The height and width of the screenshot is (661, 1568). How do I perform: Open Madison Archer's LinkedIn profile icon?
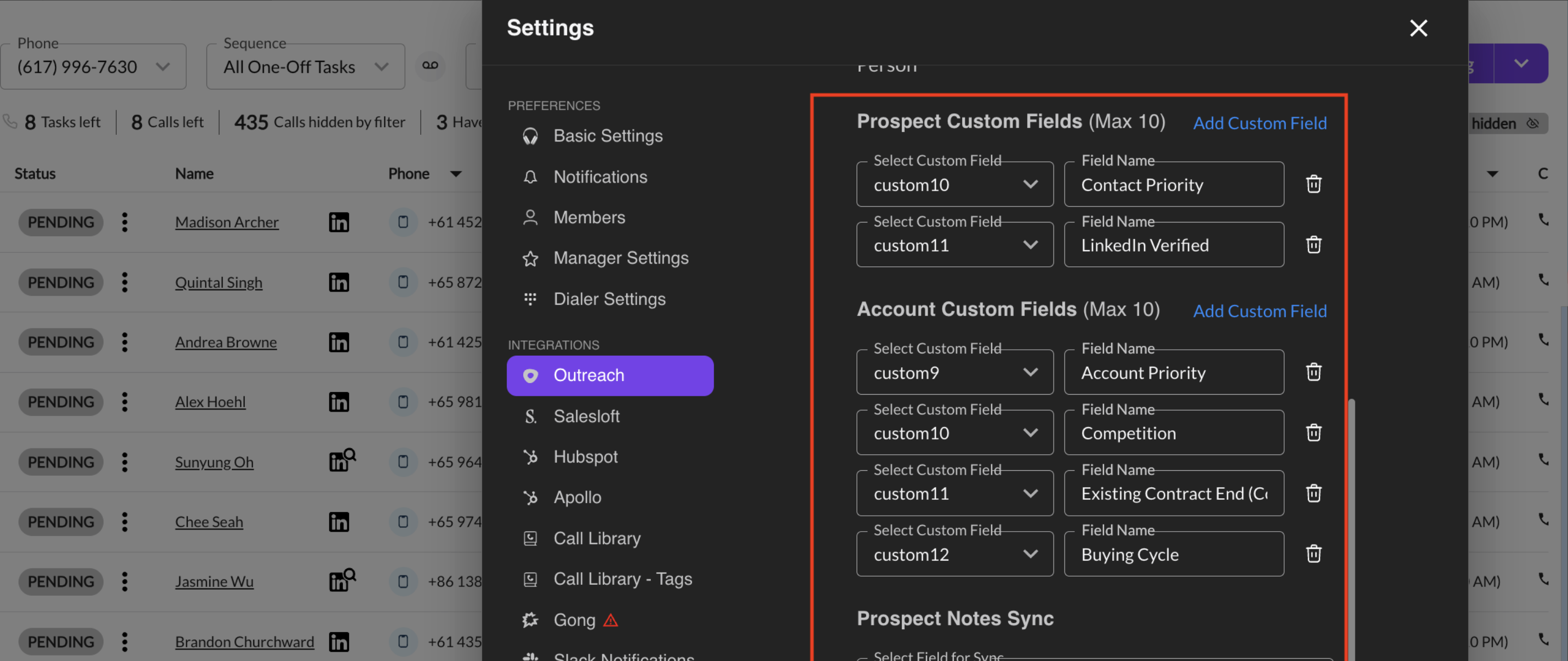tap(339, 223)
